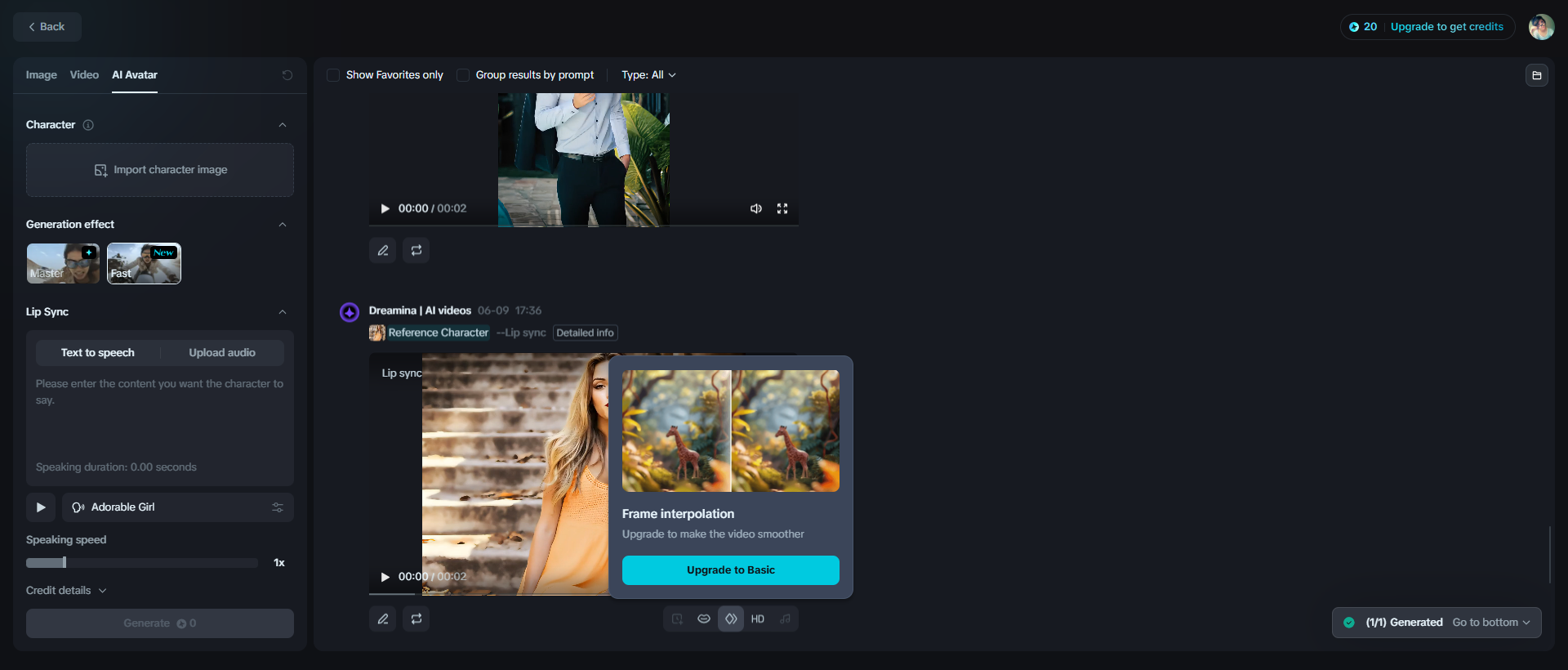Click the Back button
Viewport: 1568px width, 670px height.
click(47, 27)
